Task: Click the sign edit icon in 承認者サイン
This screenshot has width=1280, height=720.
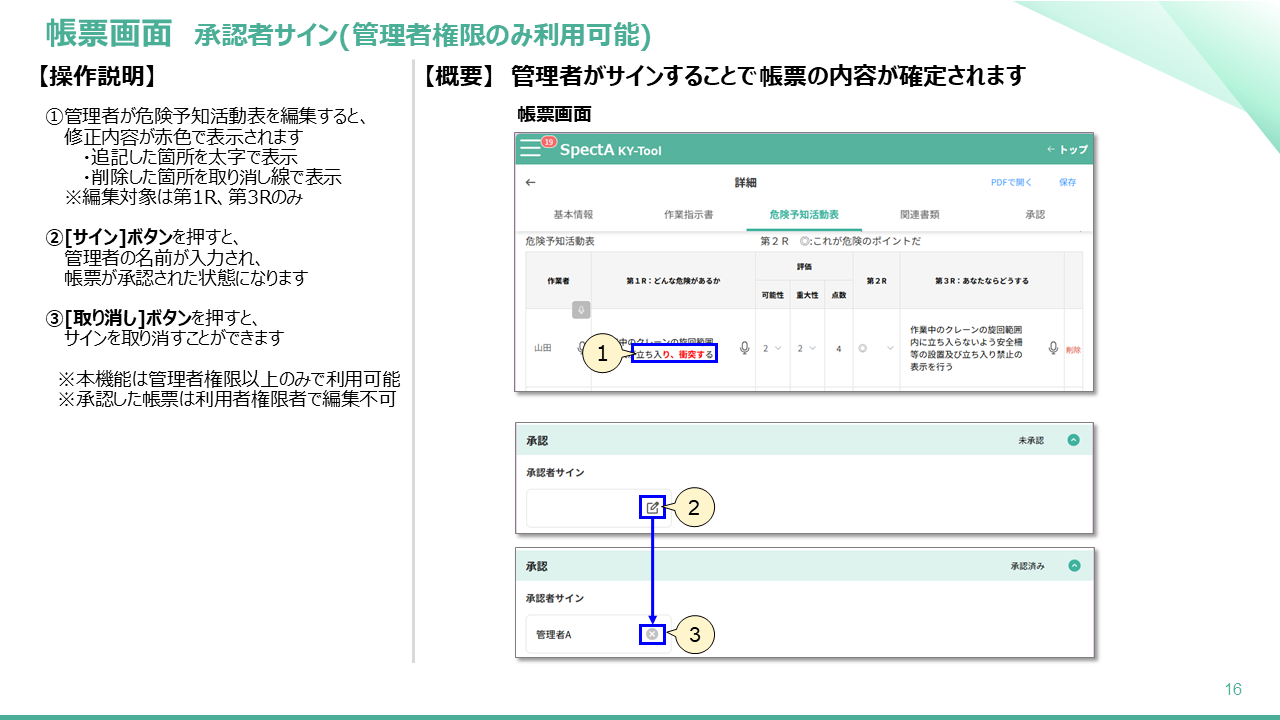Action: coord(652,508)
